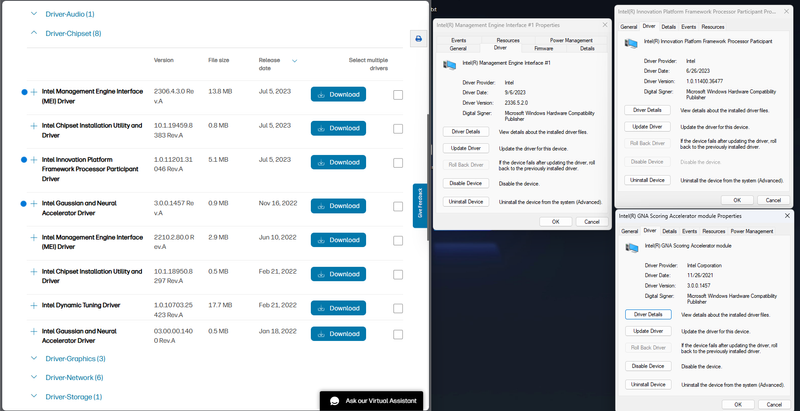Check the box for Chipset Installation Utility Jul 5, 2023
This screenshot has width=800, height=411.
(398, 129)
